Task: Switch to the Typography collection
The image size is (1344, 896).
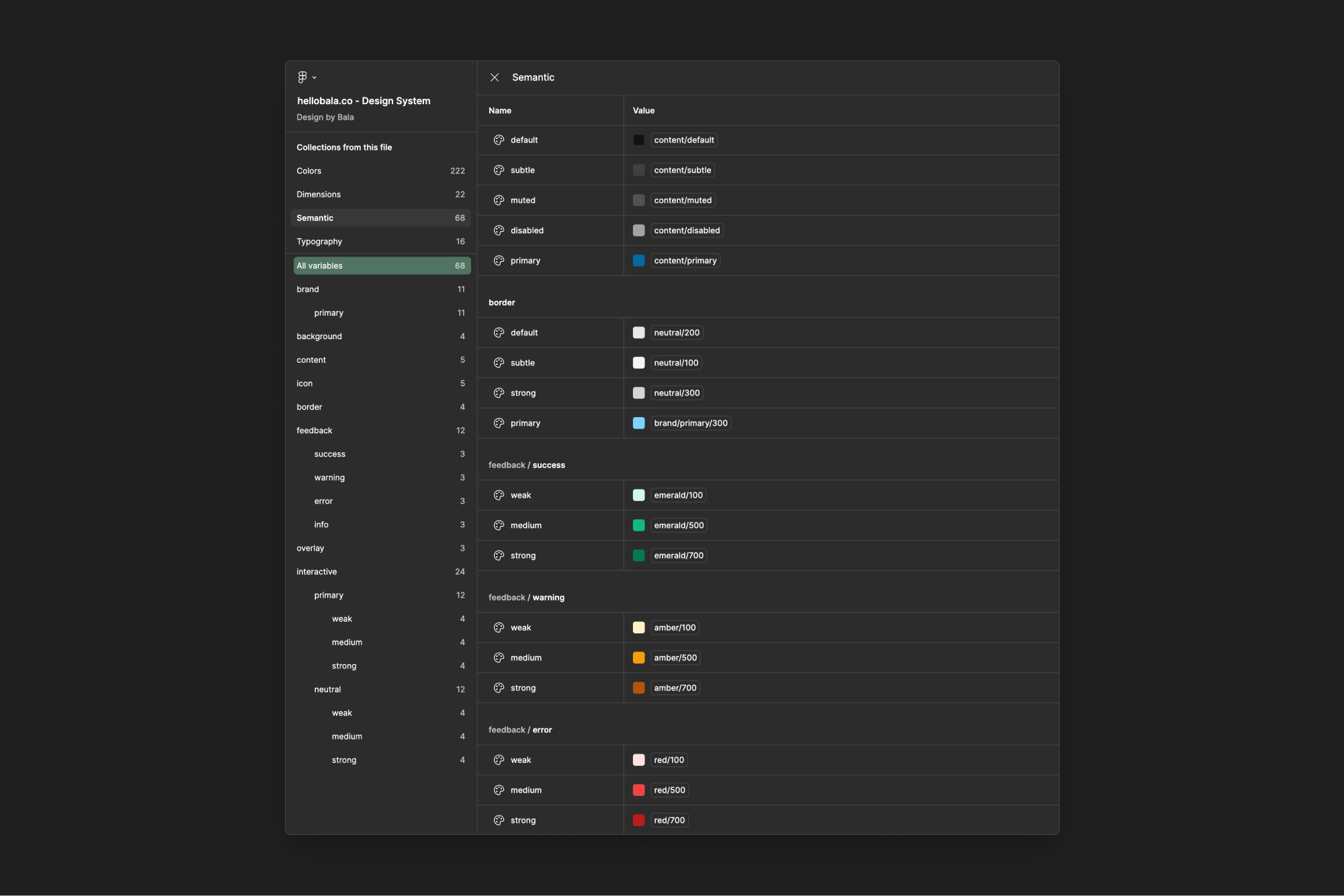Action: point(320,241)
